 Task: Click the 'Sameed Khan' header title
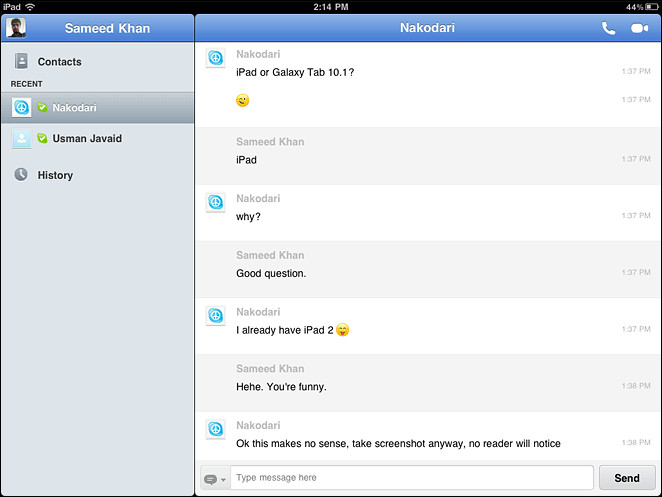107,28
